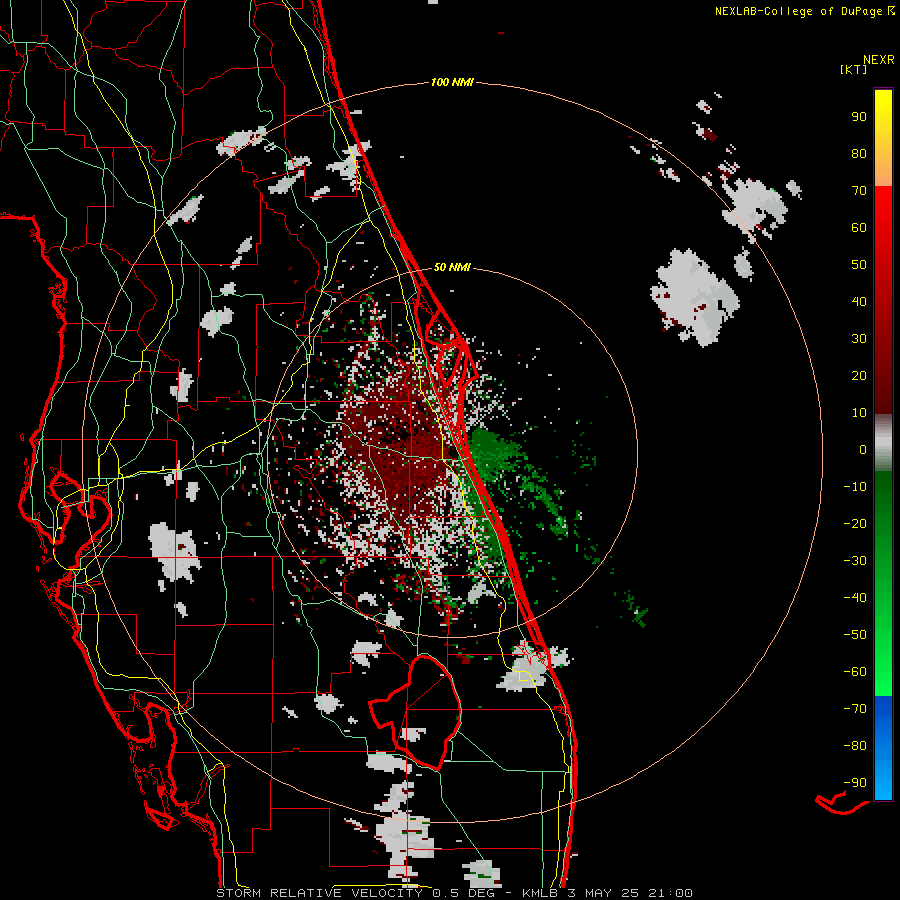Click the yellow top of velocity color bar

883,137
